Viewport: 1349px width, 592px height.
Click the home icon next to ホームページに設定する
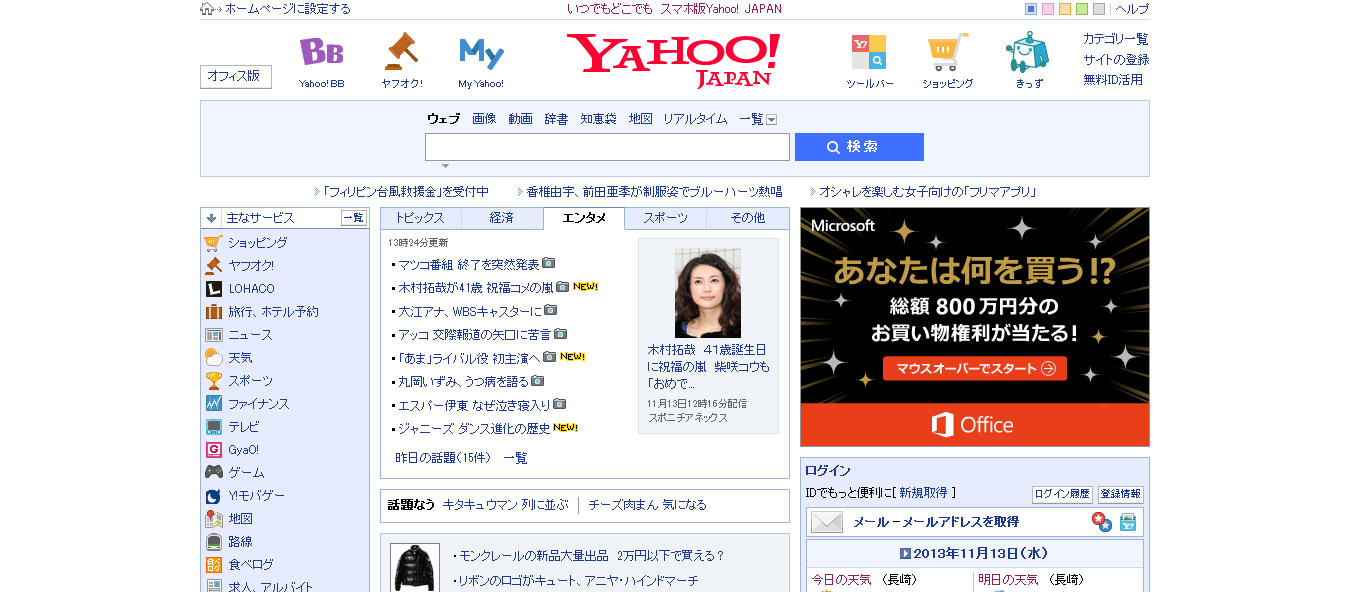[x=207, y=9]
